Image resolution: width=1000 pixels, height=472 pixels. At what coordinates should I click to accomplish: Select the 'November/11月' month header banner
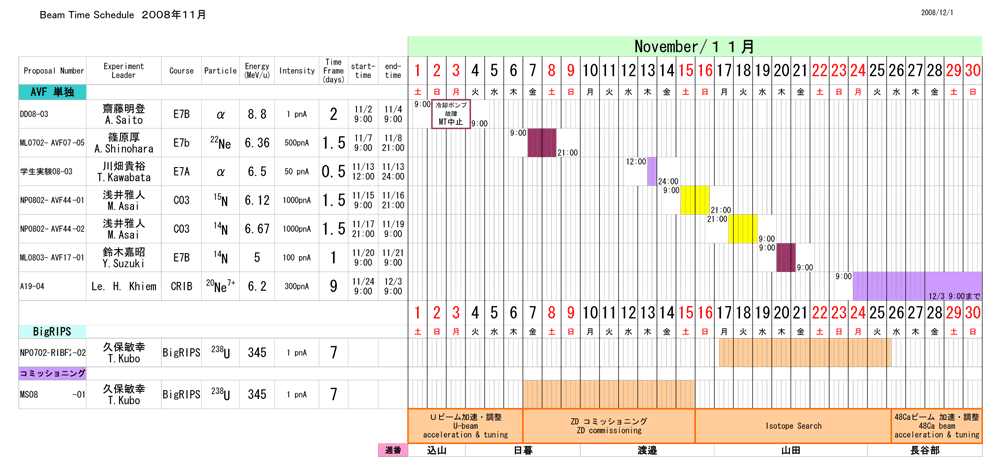point(695,46)
